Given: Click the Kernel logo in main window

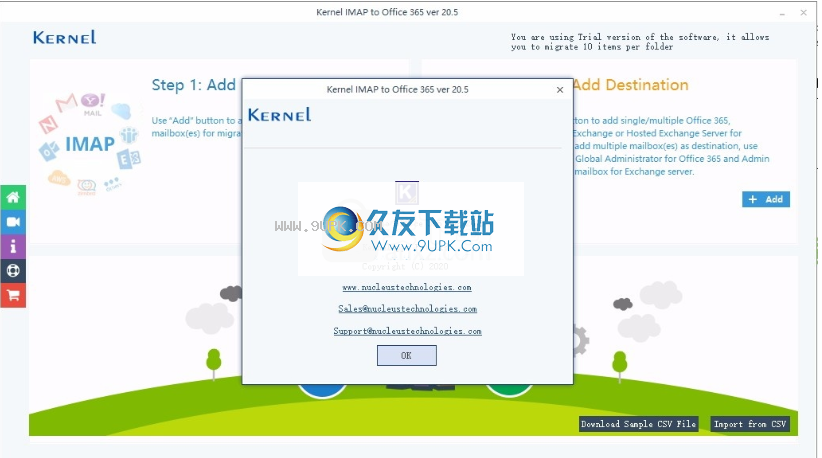Looking at the screenshot, I should (x=64, y=37).
